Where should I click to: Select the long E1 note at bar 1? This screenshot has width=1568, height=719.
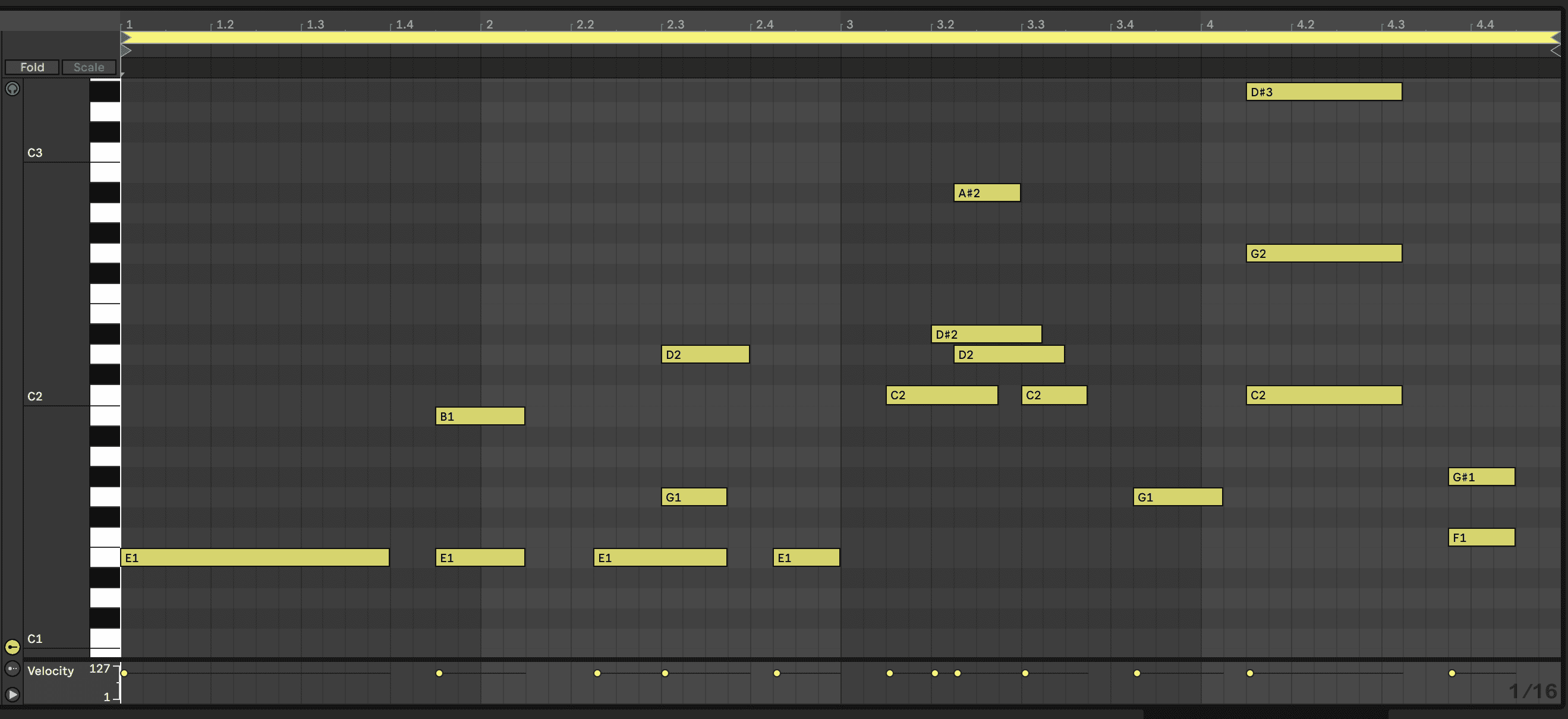coord(254,558)
